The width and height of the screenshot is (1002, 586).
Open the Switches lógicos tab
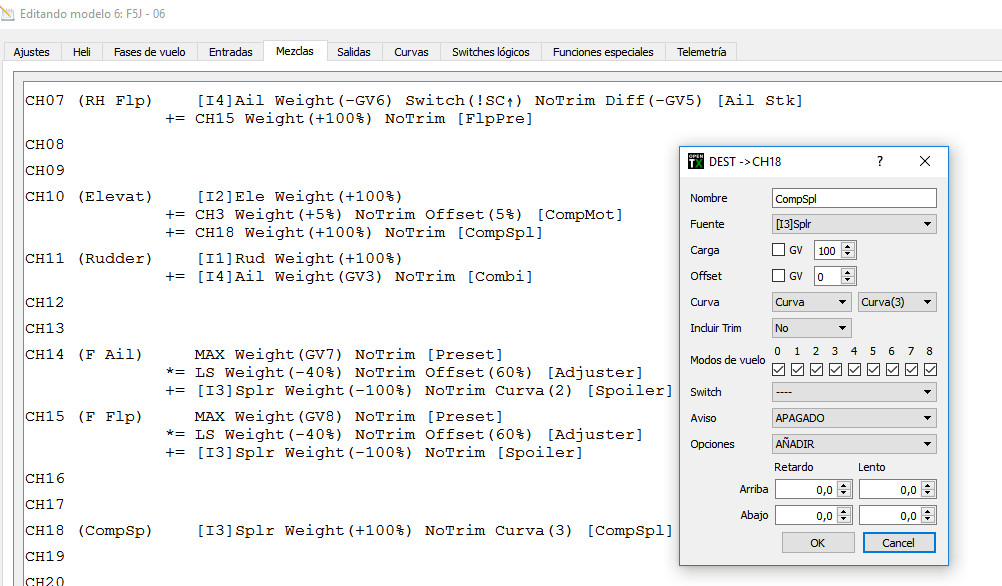pyautogui.click(x=490, y=52)
